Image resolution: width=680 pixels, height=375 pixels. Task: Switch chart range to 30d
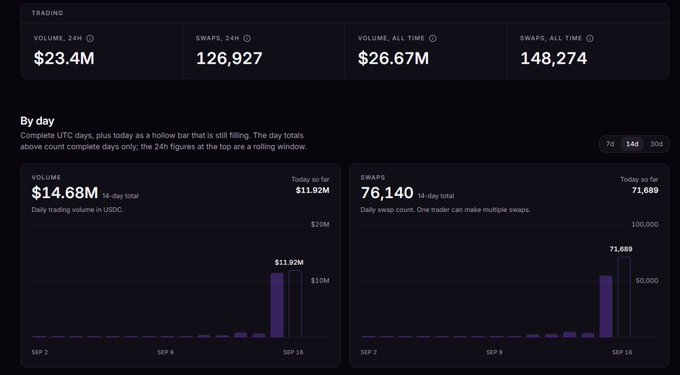pyautogui.click(x=656, y=144)
